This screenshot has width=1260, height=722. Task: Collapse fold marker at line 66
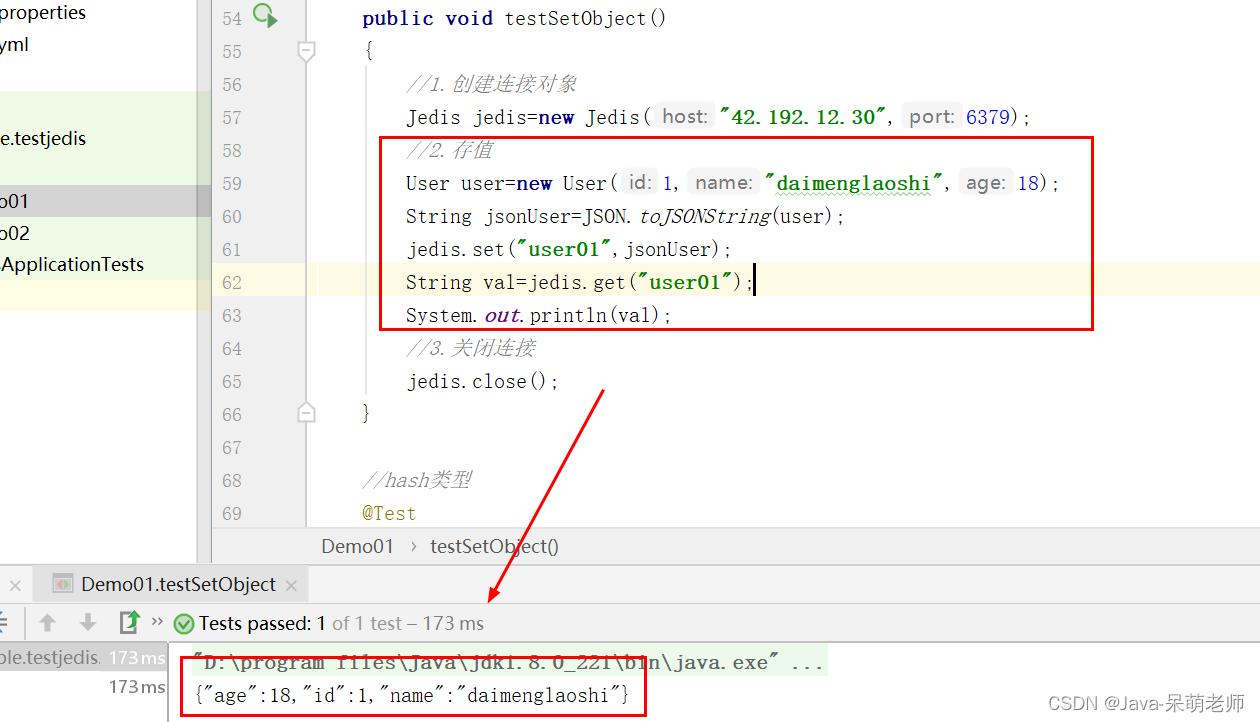(x=307, y=413)
